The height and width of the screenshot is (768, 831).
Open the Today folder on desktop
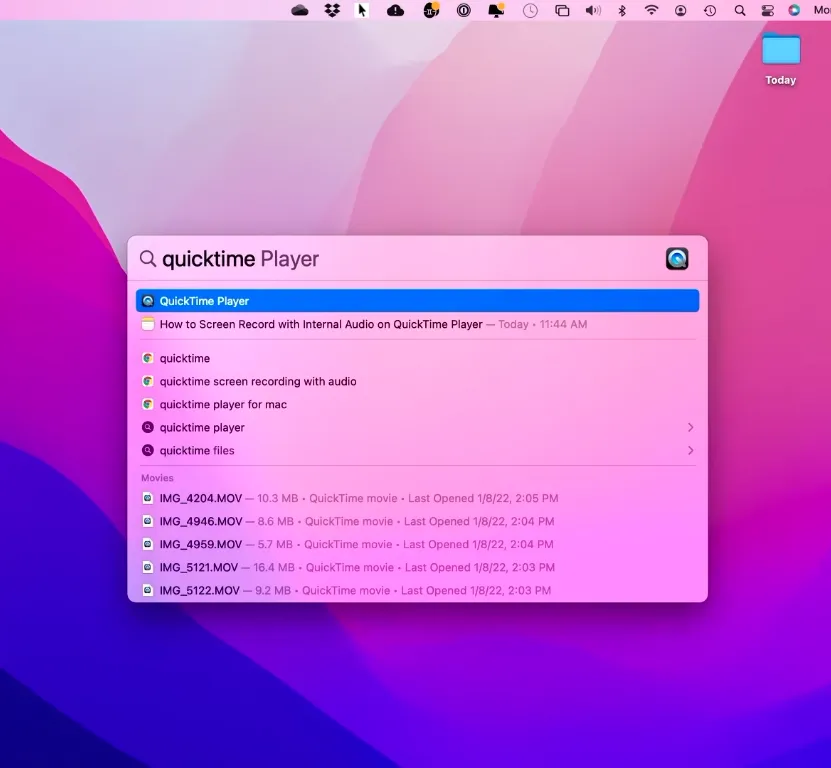coord(781,58)
